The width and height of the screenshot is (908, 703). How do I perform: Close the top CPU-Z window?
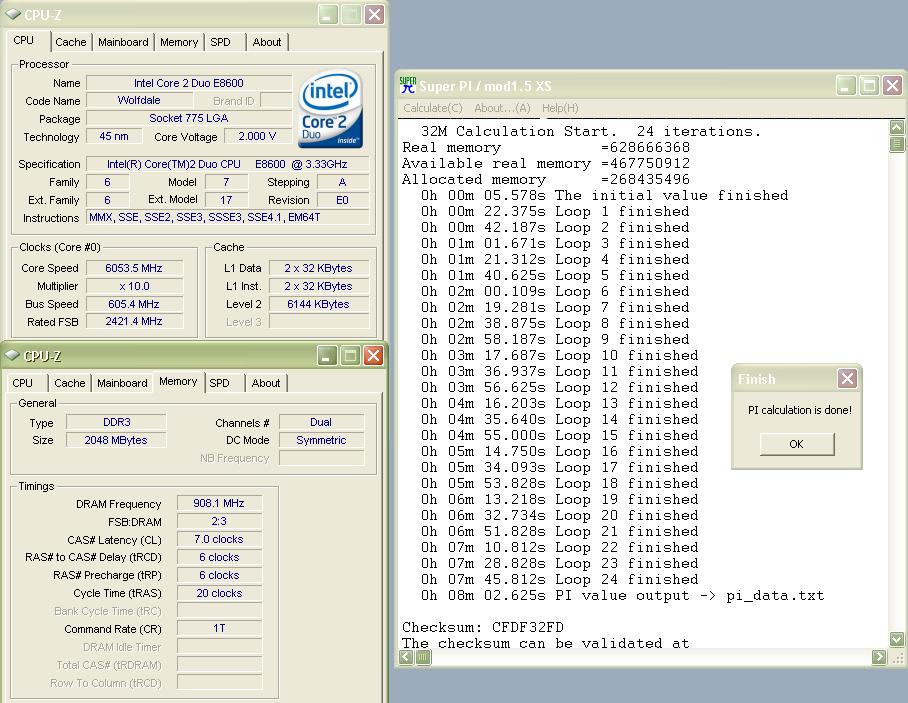375,14
